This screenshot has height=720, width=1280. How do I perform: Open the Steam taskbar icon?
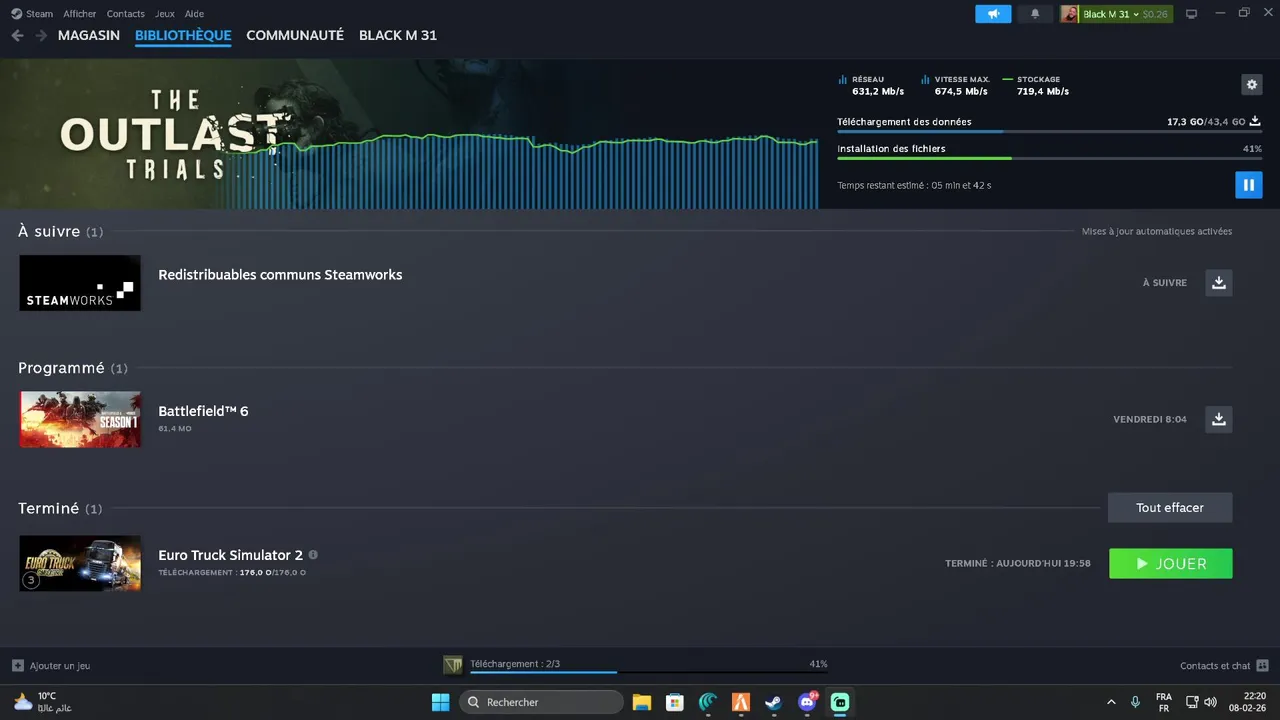[774, 702]
